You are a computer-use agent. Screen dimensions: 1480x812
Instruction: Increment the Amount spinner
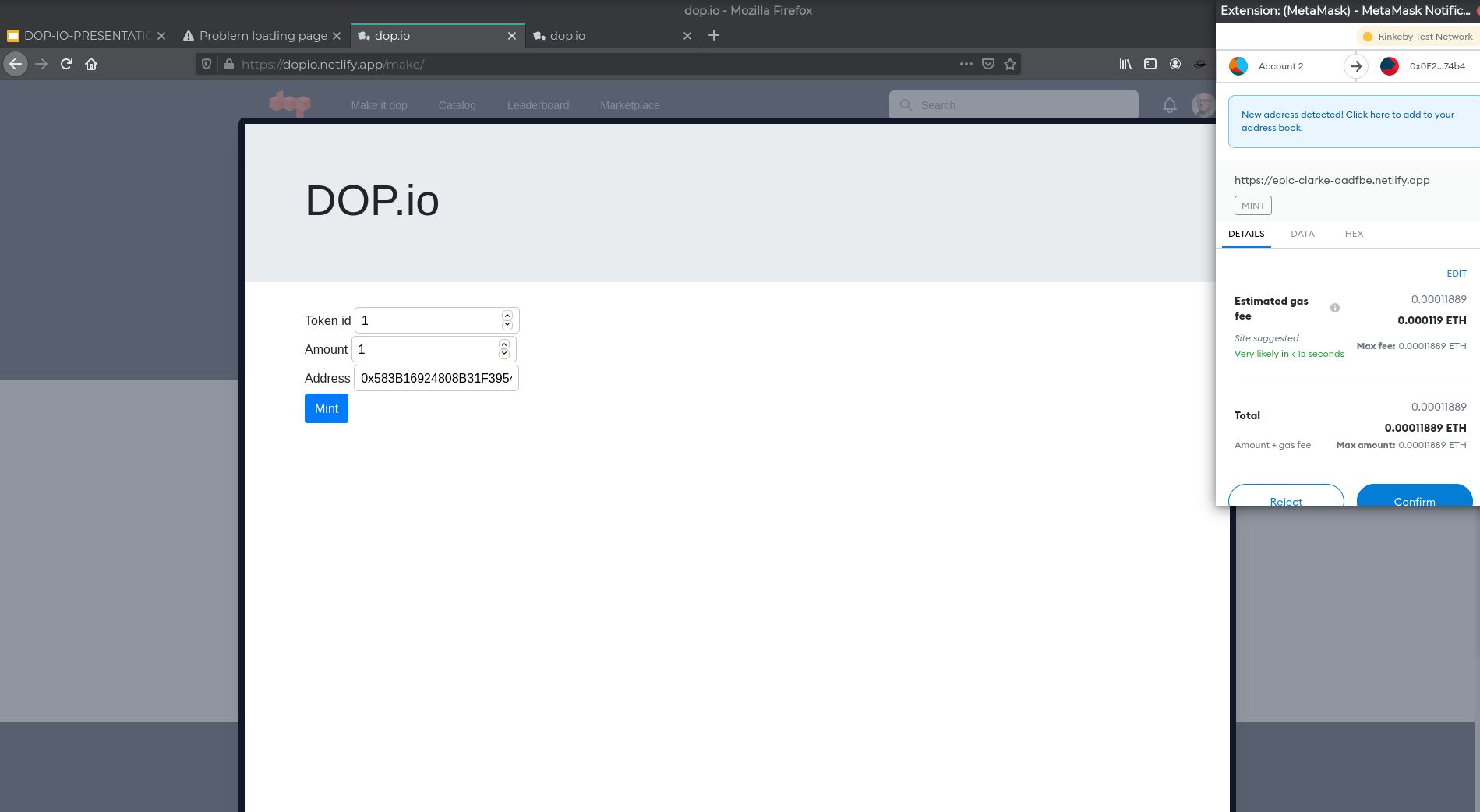[504, 344]
